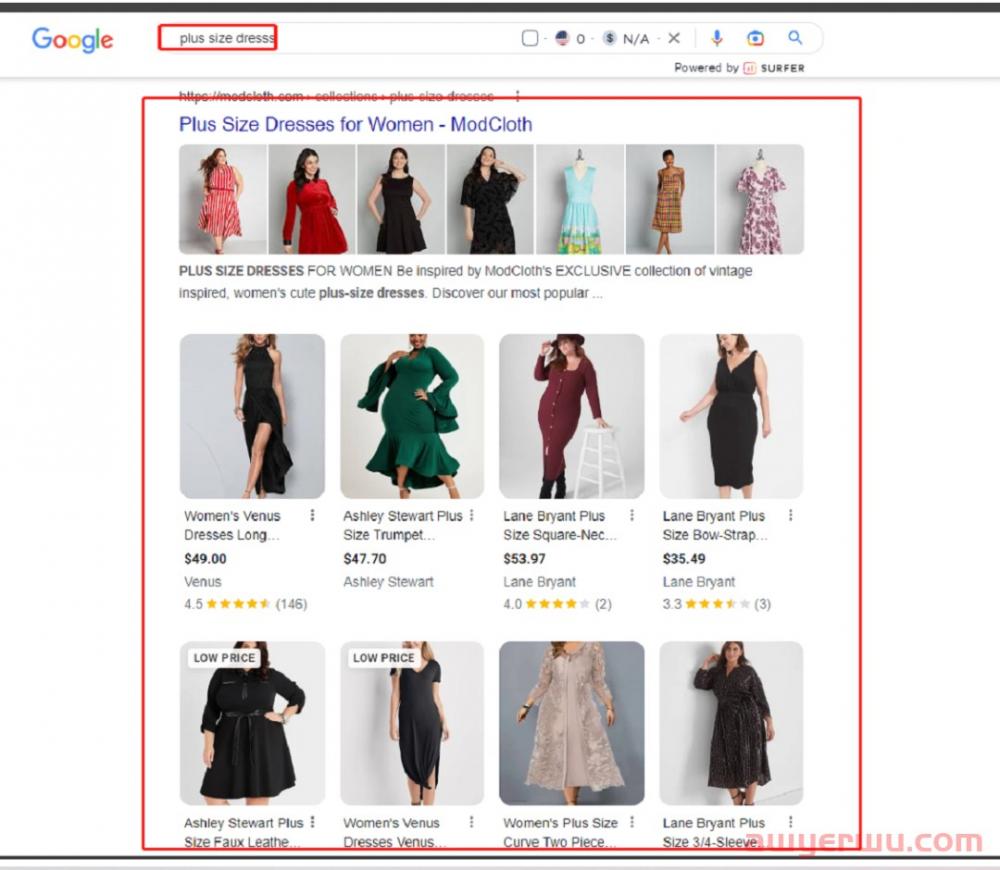
Task: Click the dollar CPC icon
Action: [610, 38]
